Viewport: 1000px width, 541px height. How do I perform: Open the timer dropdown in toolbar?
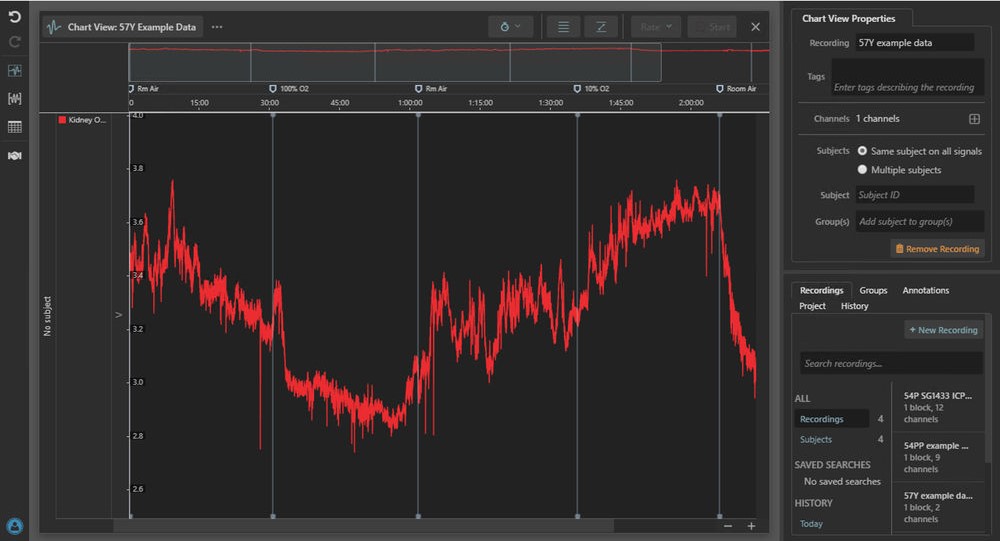coord(510,27)
